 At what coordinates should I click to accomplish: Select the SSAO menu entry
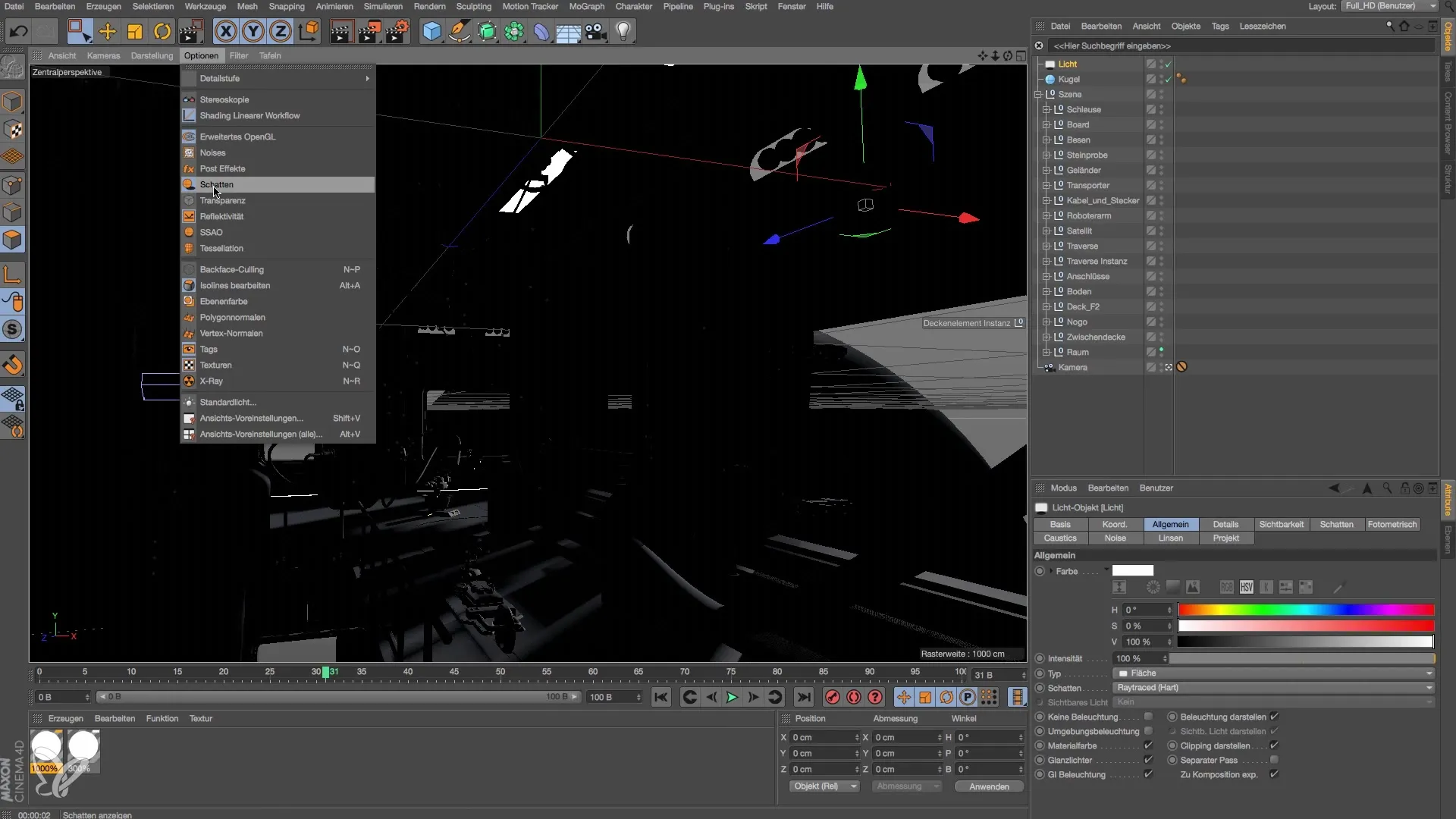[x=278, y=233]
